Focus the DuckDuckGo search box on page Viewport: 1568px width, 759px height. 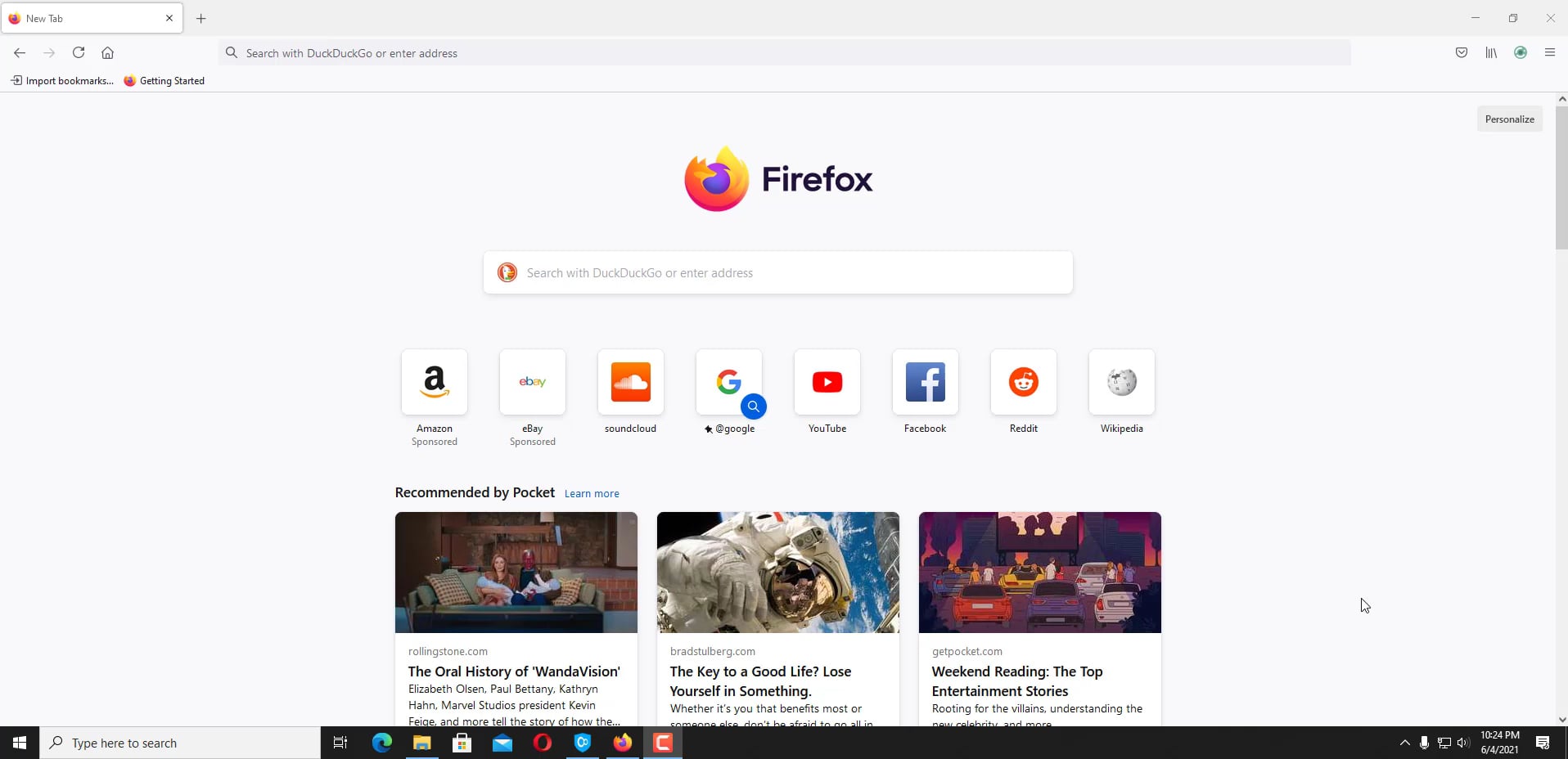[778, 273]
